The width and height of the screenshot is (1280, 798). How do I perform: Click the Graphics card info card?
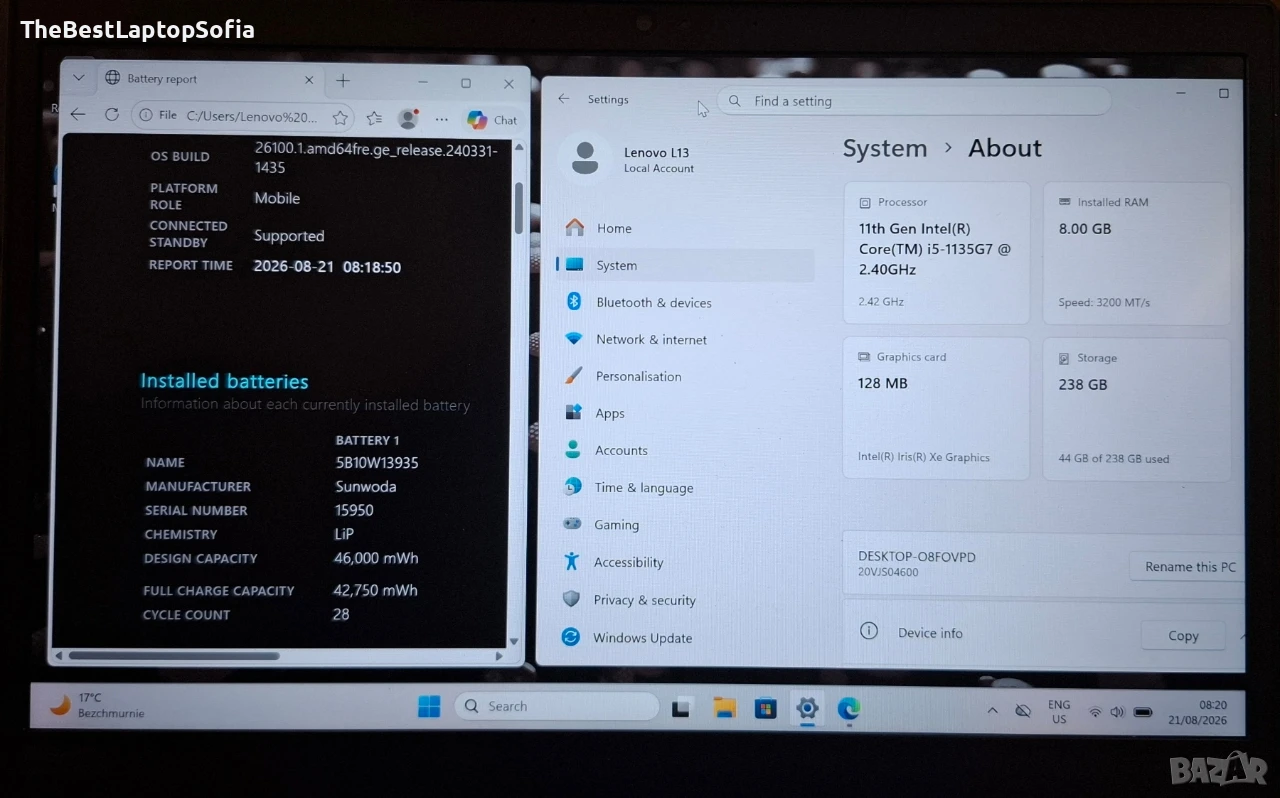pyautogui.click(x=936, y=408)
